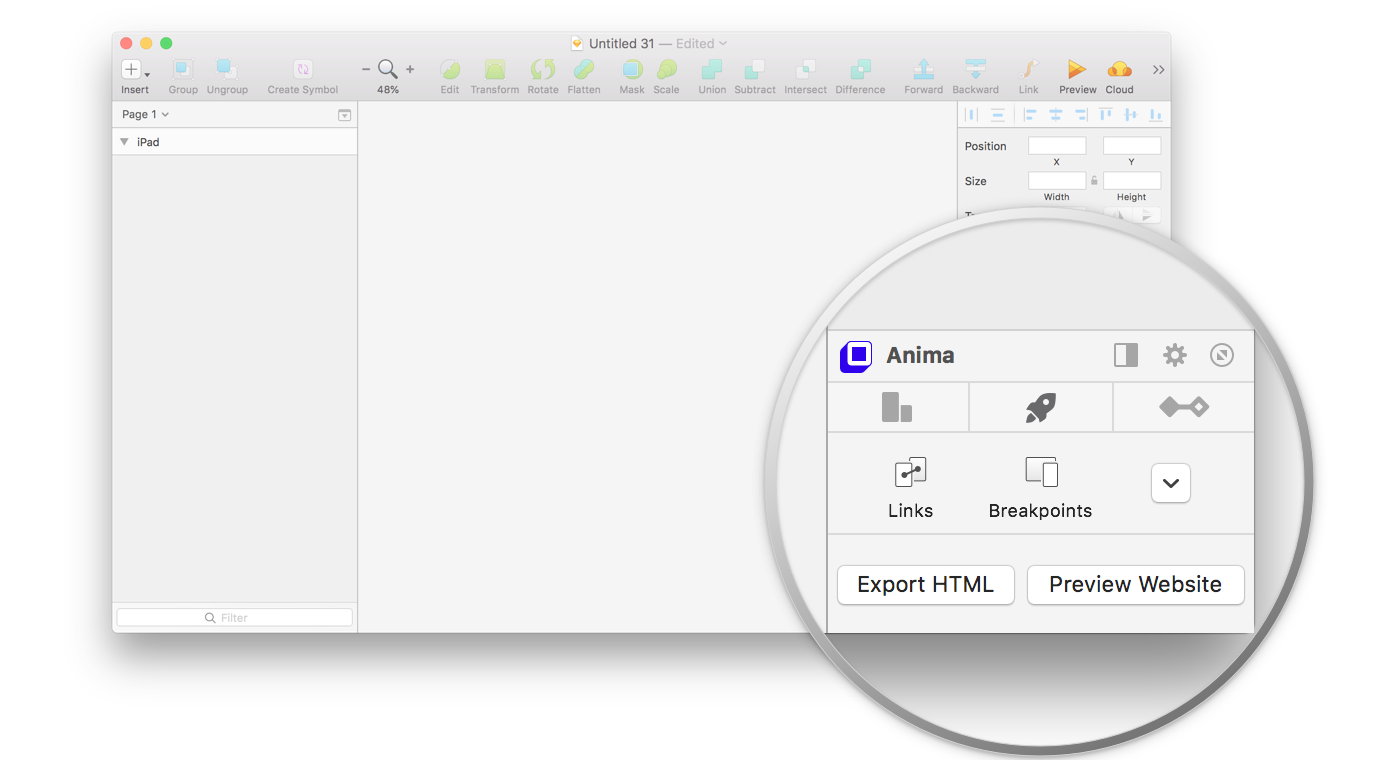
Task: Open the Edited title dropdown arrow
Action: [723, 43]
